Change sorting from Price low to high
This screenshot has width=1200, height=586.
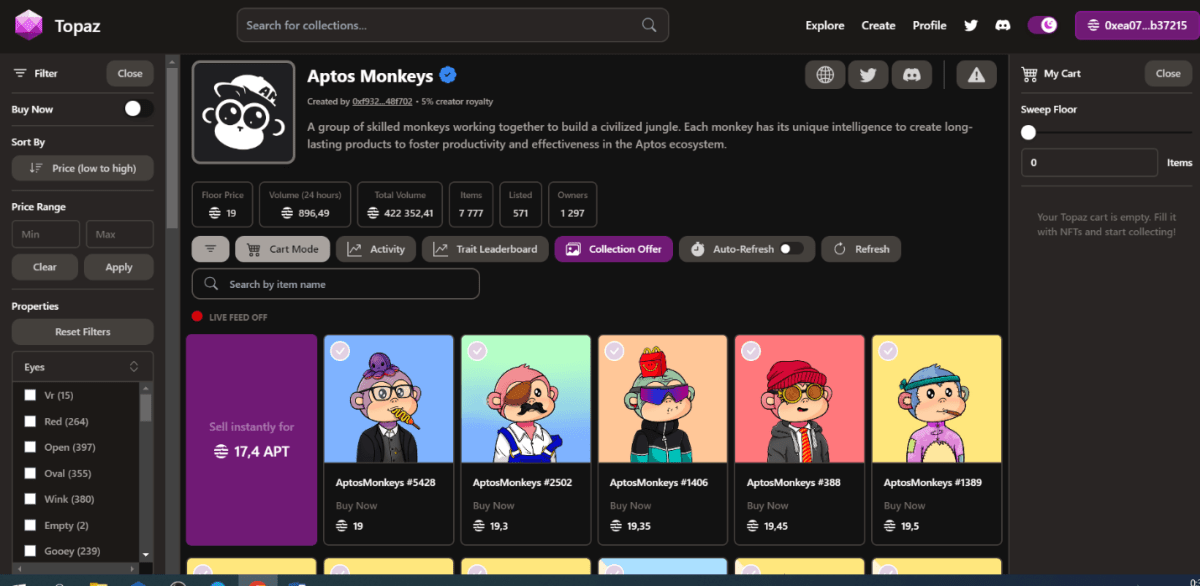[x=82, y=168]
